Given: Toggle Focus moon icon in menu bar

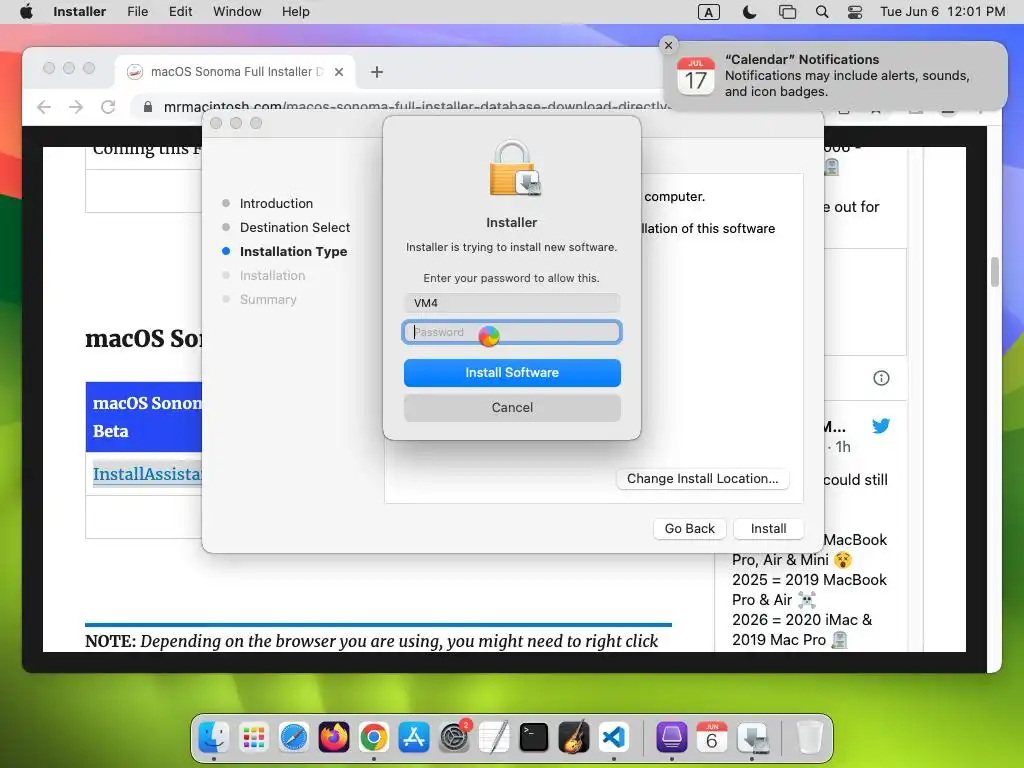Looking at the screenshot, I should (749, 12).
